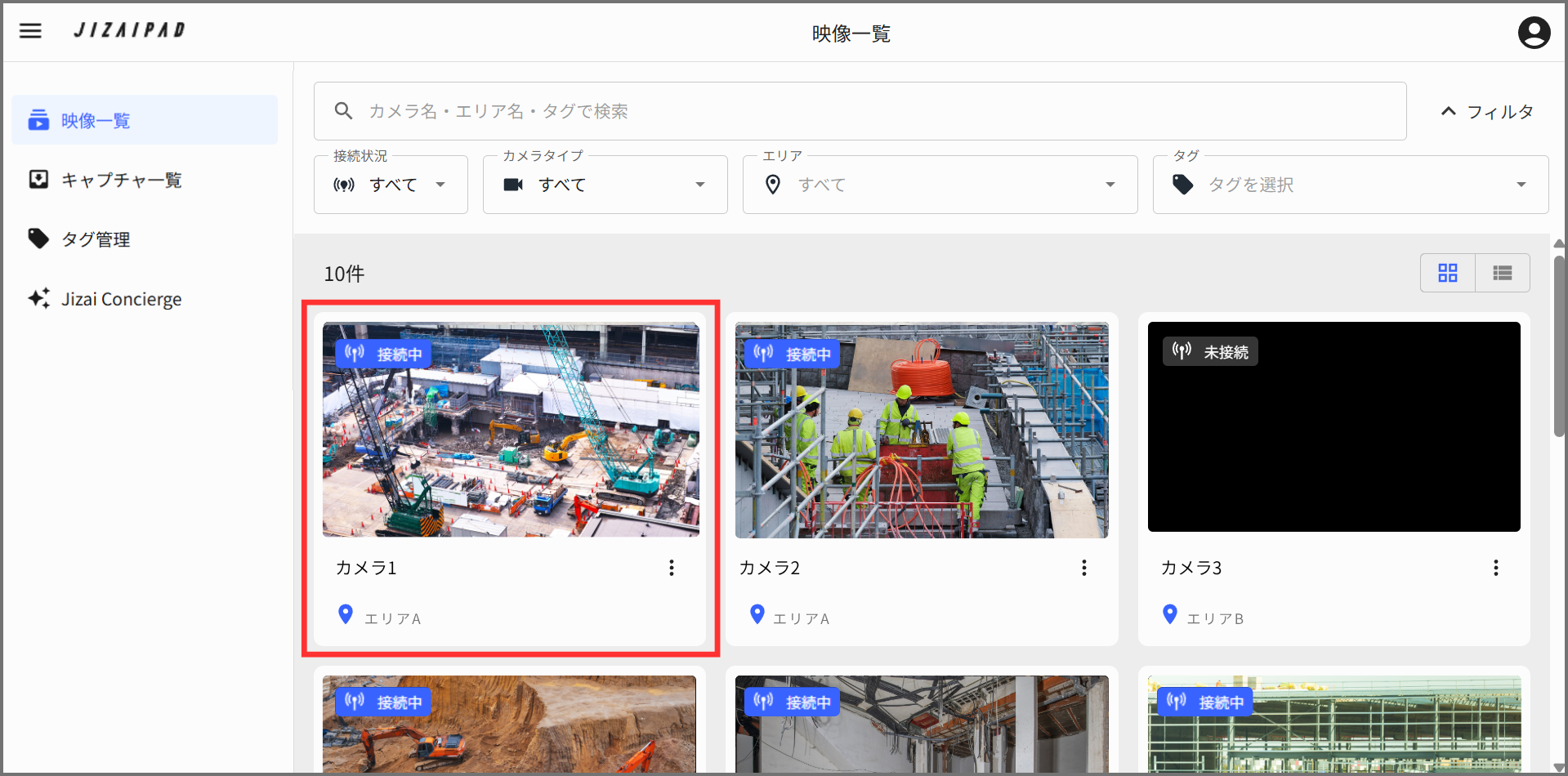Click the カメラタイプ video camera icon
The width and height of the screenshot is (1568, 776).
click(513, 185)
